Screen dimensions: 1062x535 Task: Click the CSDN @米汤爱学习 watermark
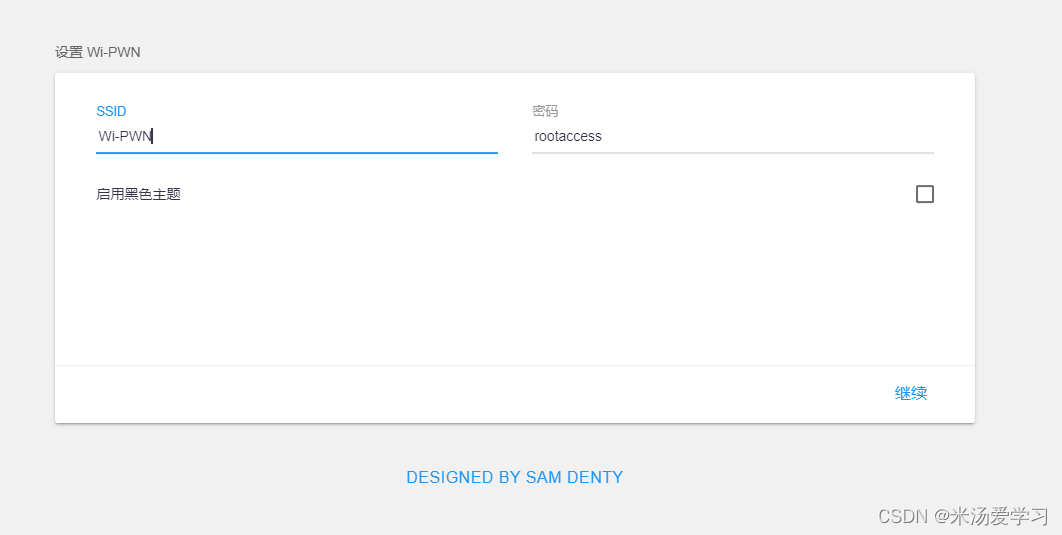(x=964, y=516)
